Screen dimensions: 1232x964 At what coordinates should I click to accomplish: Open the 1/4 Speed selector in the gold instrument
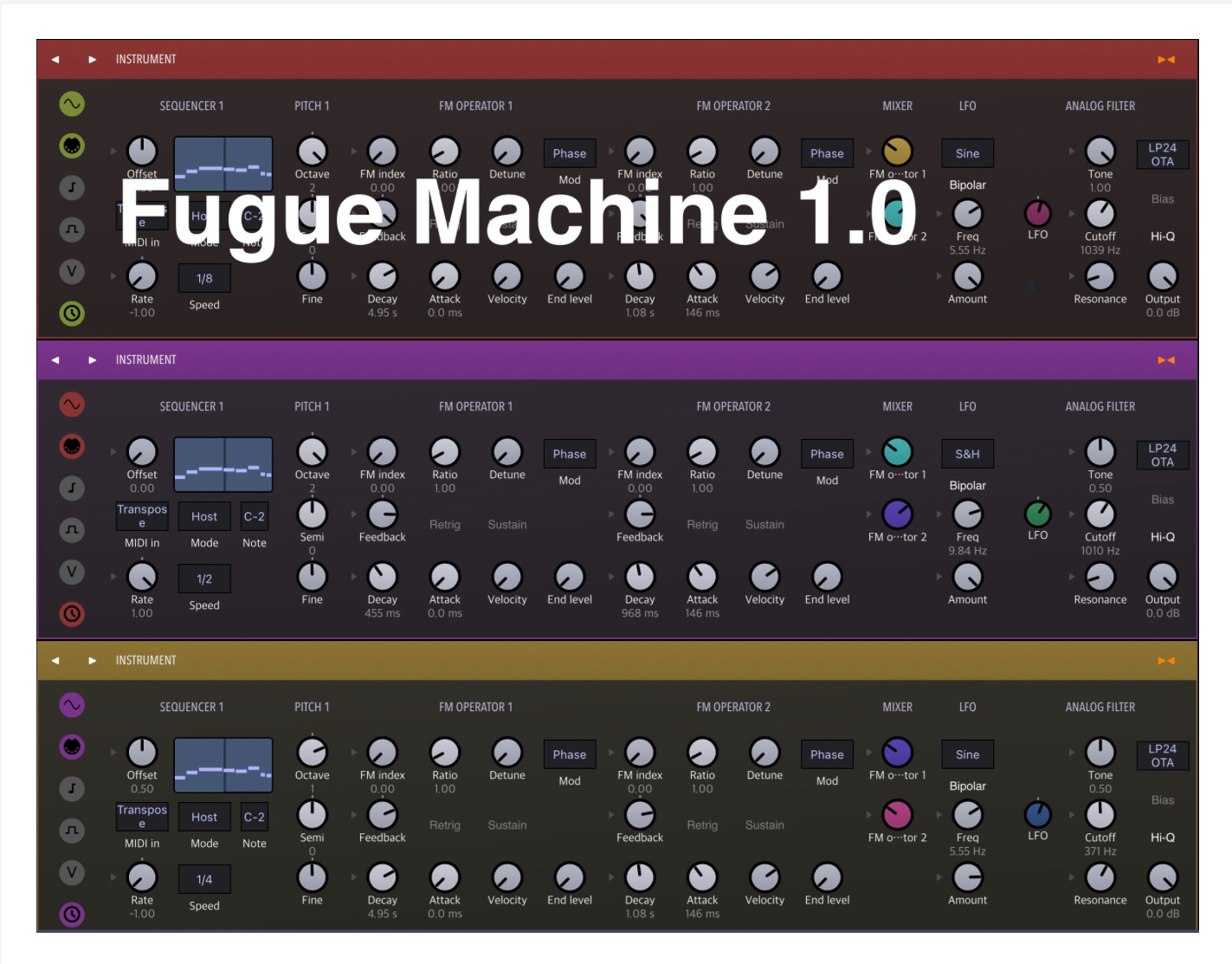pyautogui.click(x=204, y=880)
